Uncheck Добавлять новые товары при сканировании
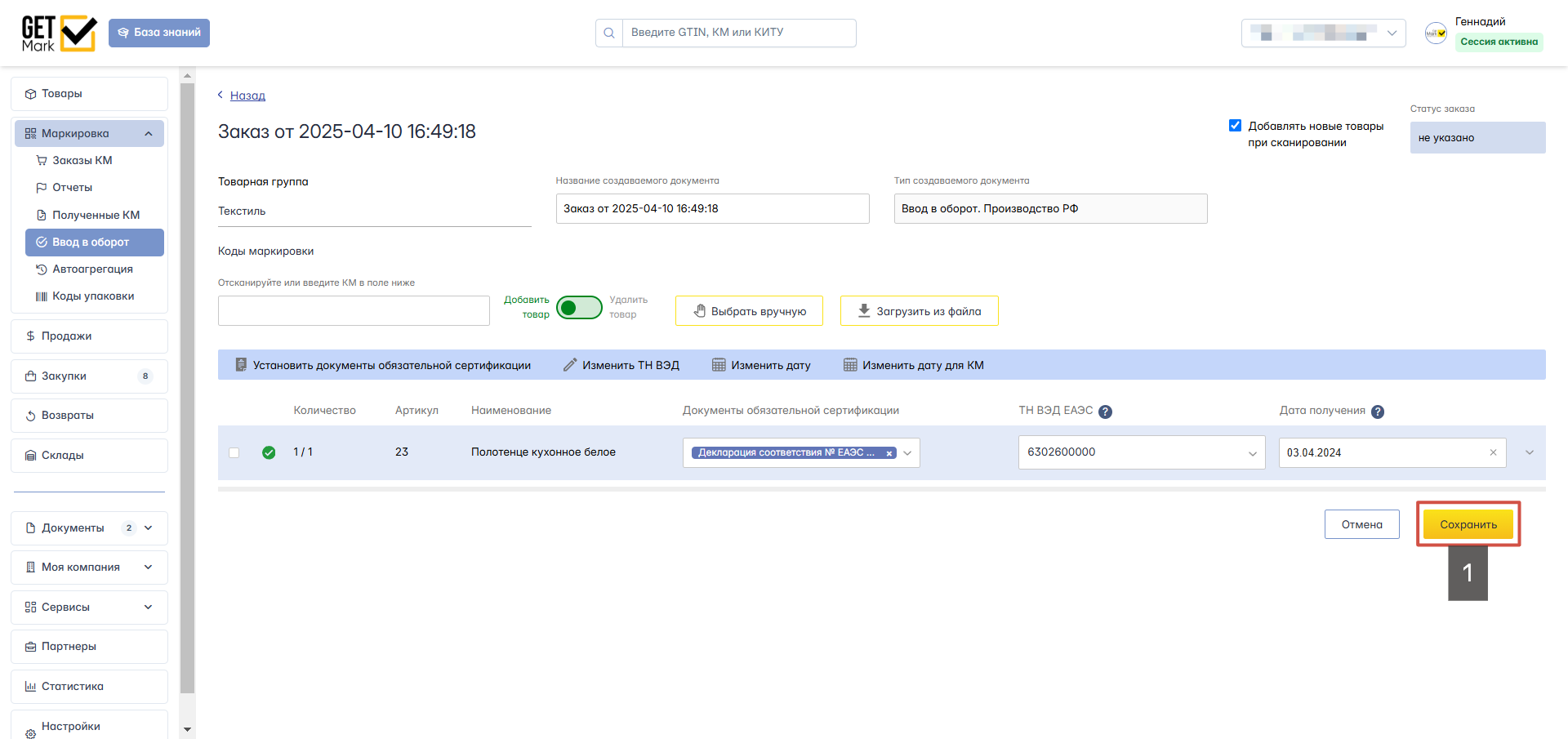The height and width of the screenshot is (739, 1568). click(1235, 126)
